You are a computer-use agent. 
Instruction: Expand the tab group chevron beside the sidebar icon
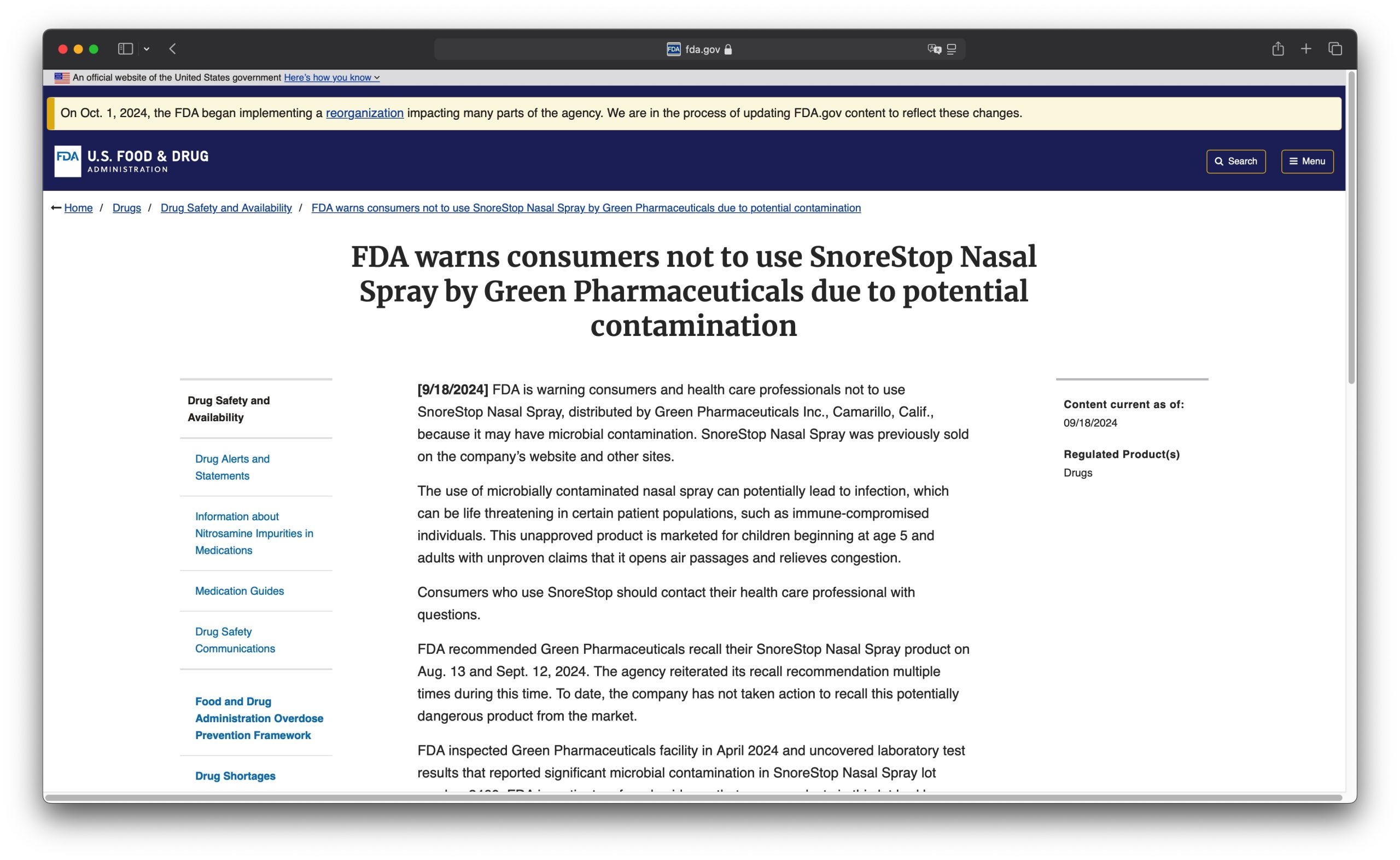pyautogui.click(x=148, y=49)
